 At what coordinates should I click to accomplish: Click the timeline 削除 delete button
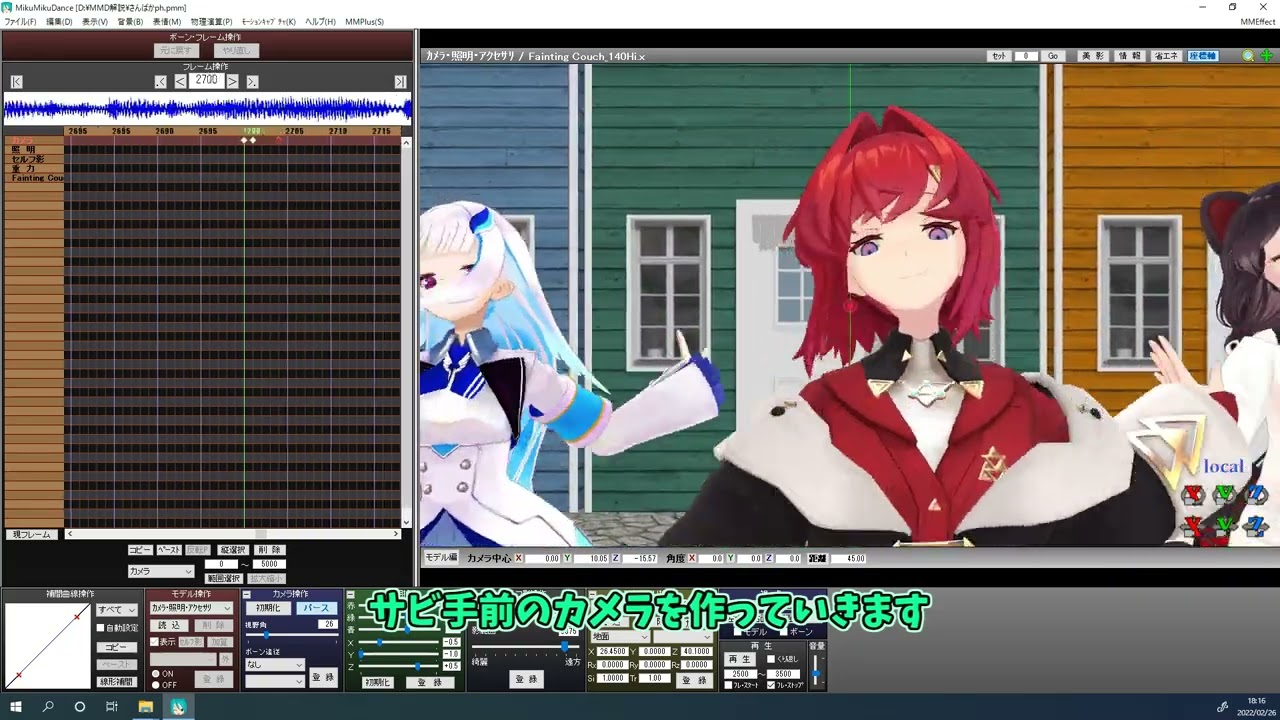(x=268, y=550)
